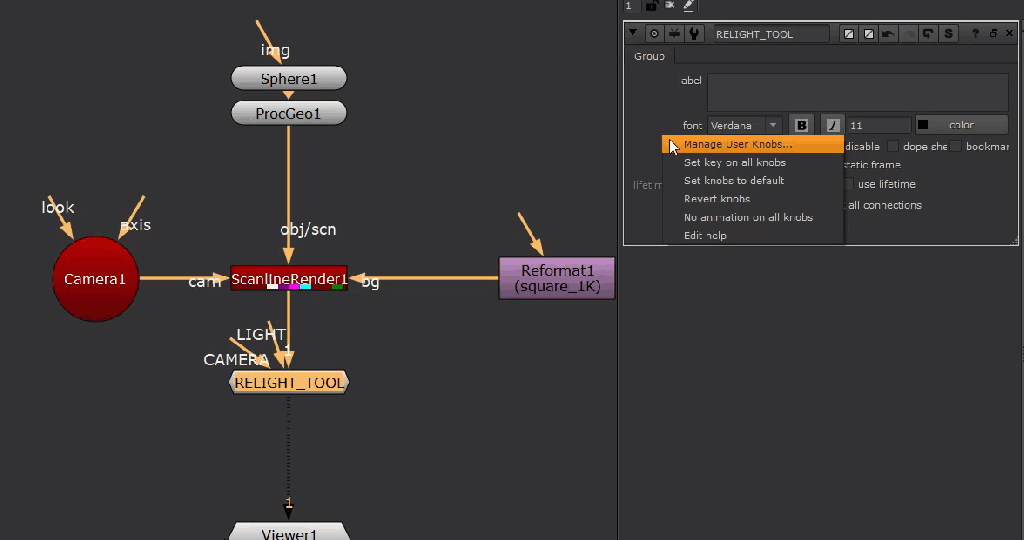Open help with the question mark icon
1024x540 pixels.
[x=976, y=34]
